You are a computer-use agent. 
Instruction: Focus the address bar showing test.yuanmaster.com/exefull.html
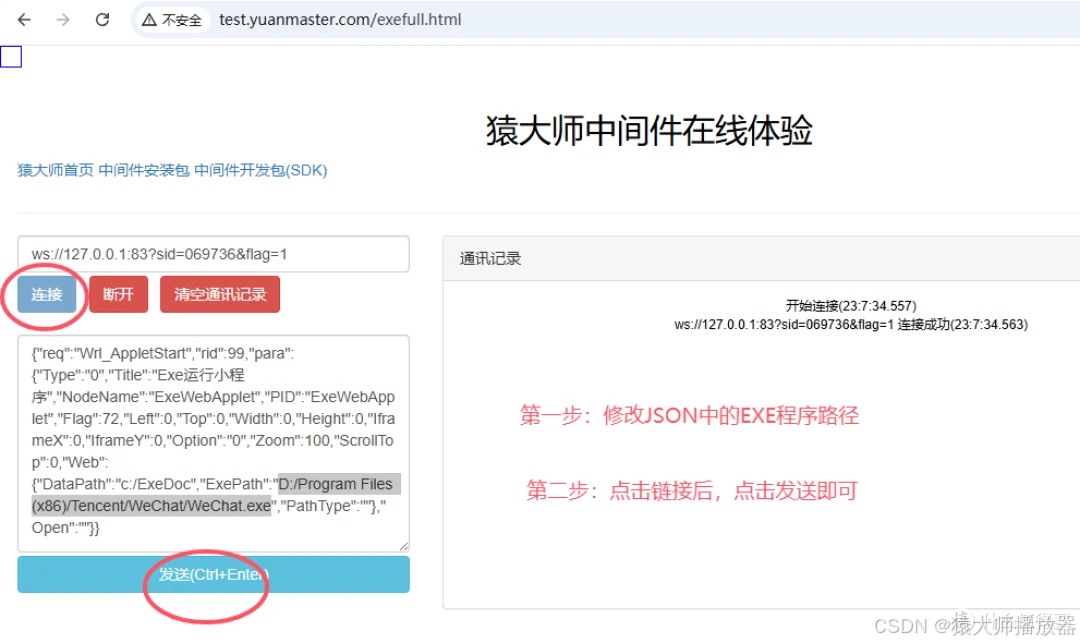[340, 20]
